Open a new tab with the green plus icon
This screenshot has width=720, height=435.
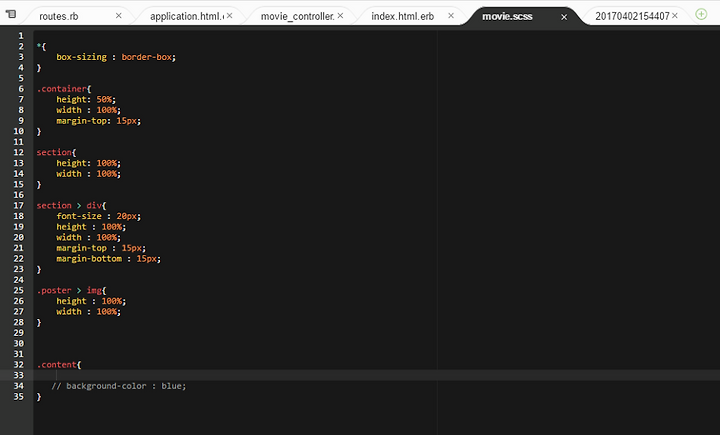click(x=701, y=14)
